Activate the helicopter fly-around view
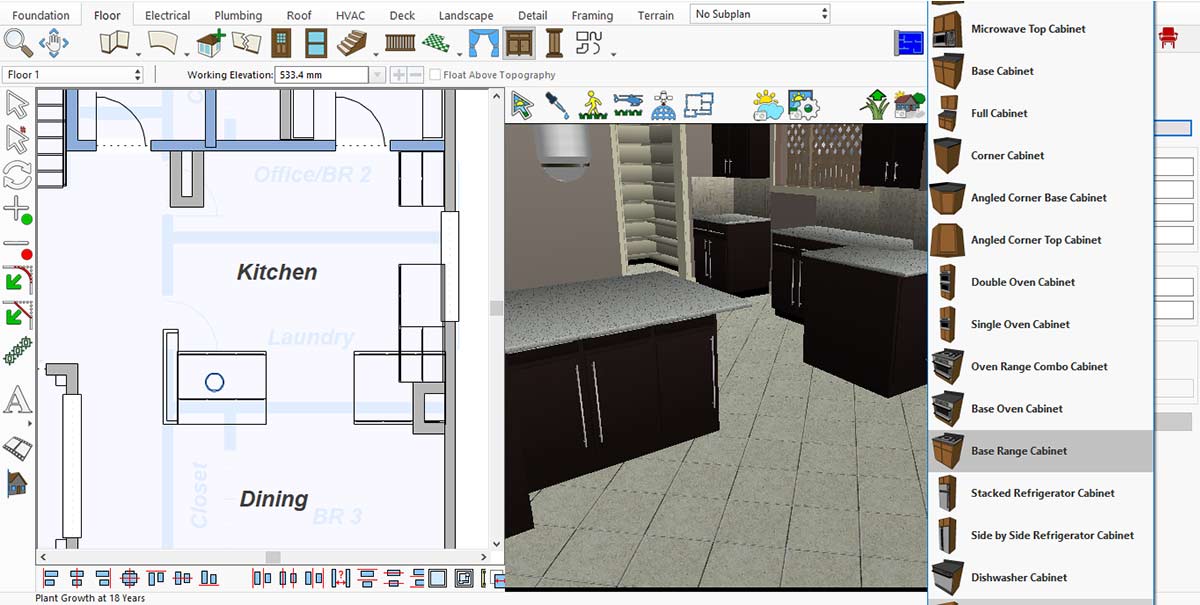 (629, 105)
